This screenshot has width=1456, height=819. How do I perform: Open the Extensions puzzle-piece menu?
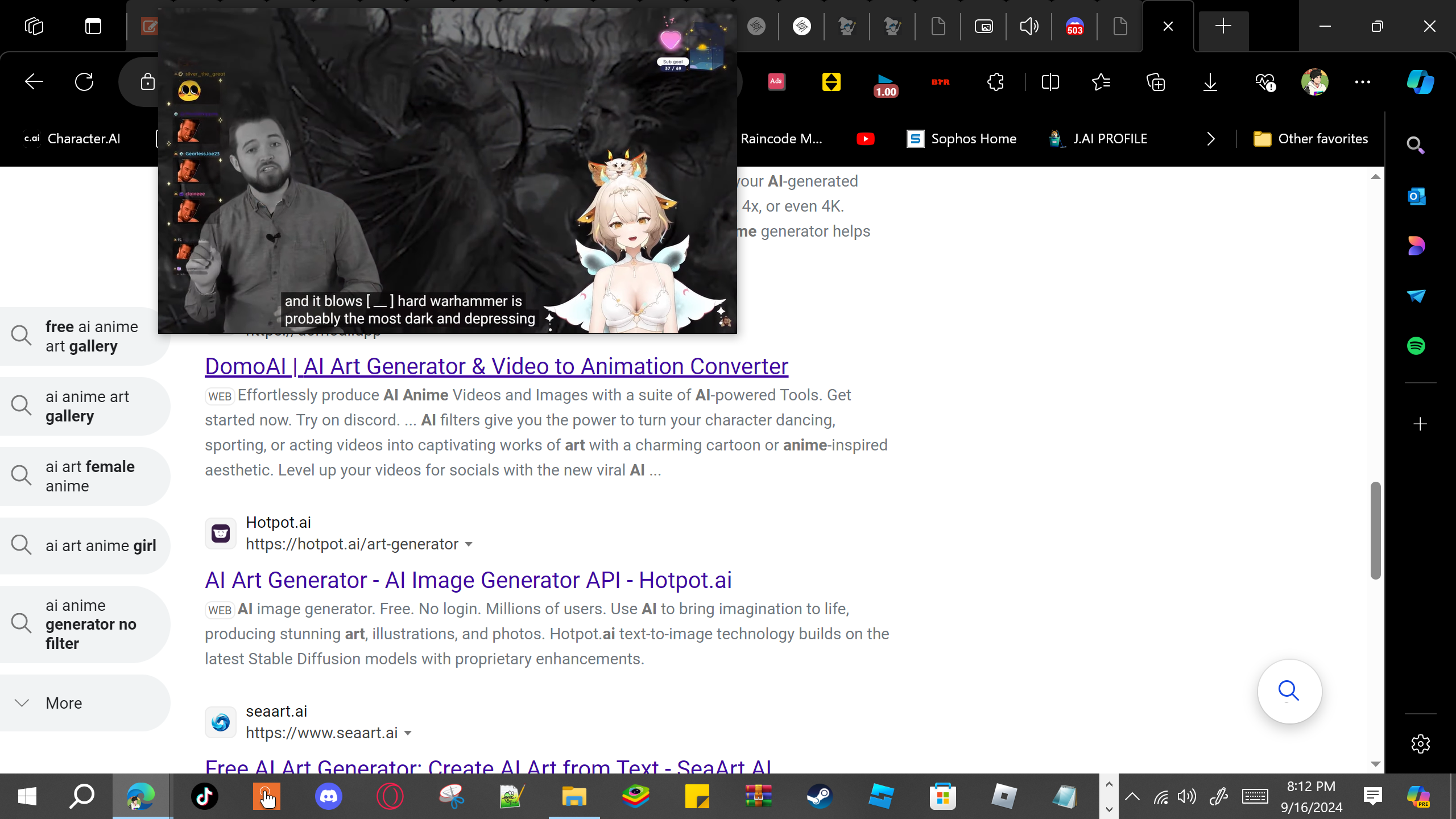(x=996, y=82)
